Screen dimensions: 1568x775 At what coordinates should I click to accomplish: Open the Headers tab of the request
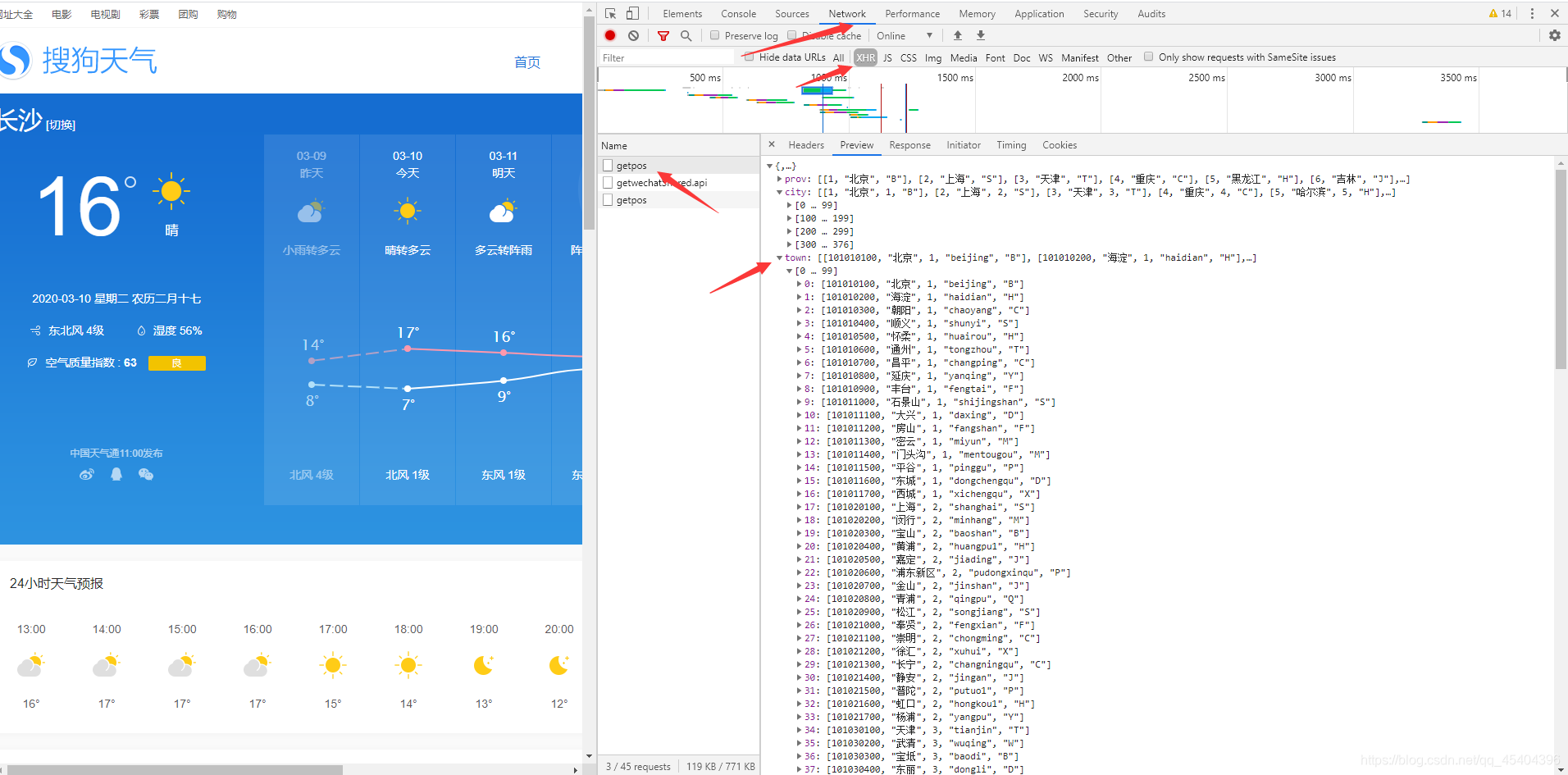click(806, 144)
